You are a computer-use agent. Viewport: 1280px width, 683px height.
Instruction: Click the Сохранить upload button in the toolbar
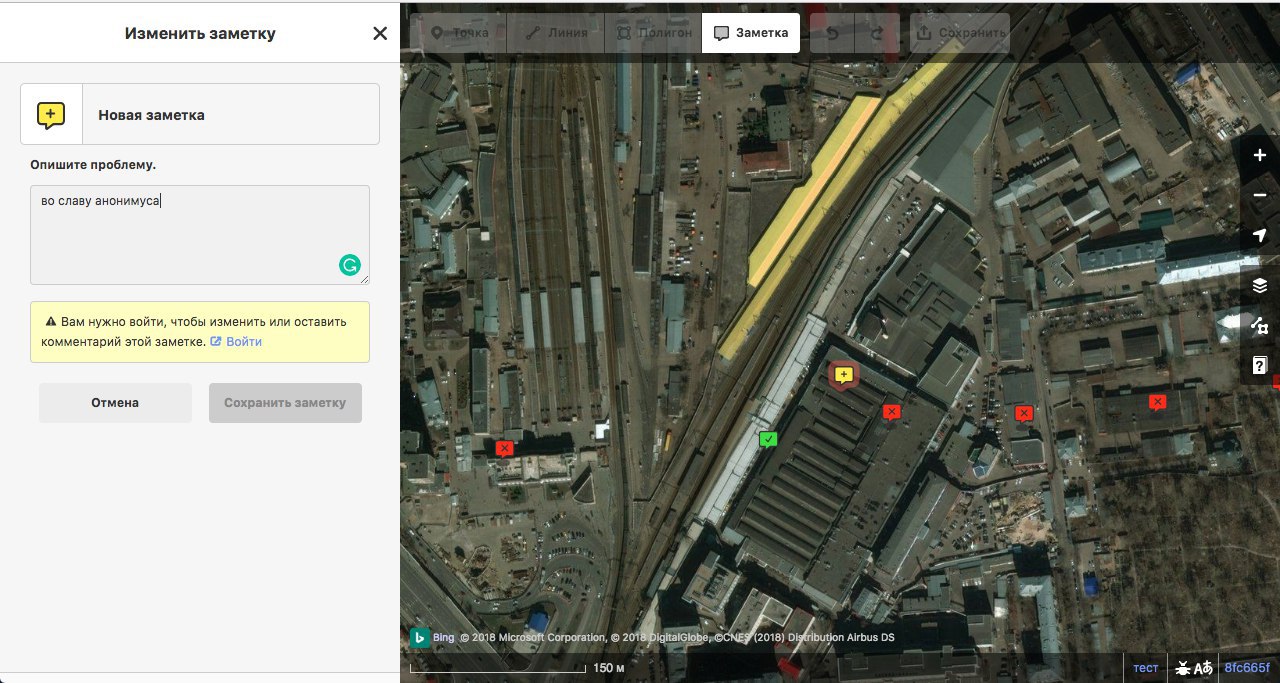[x=960, y=32]
